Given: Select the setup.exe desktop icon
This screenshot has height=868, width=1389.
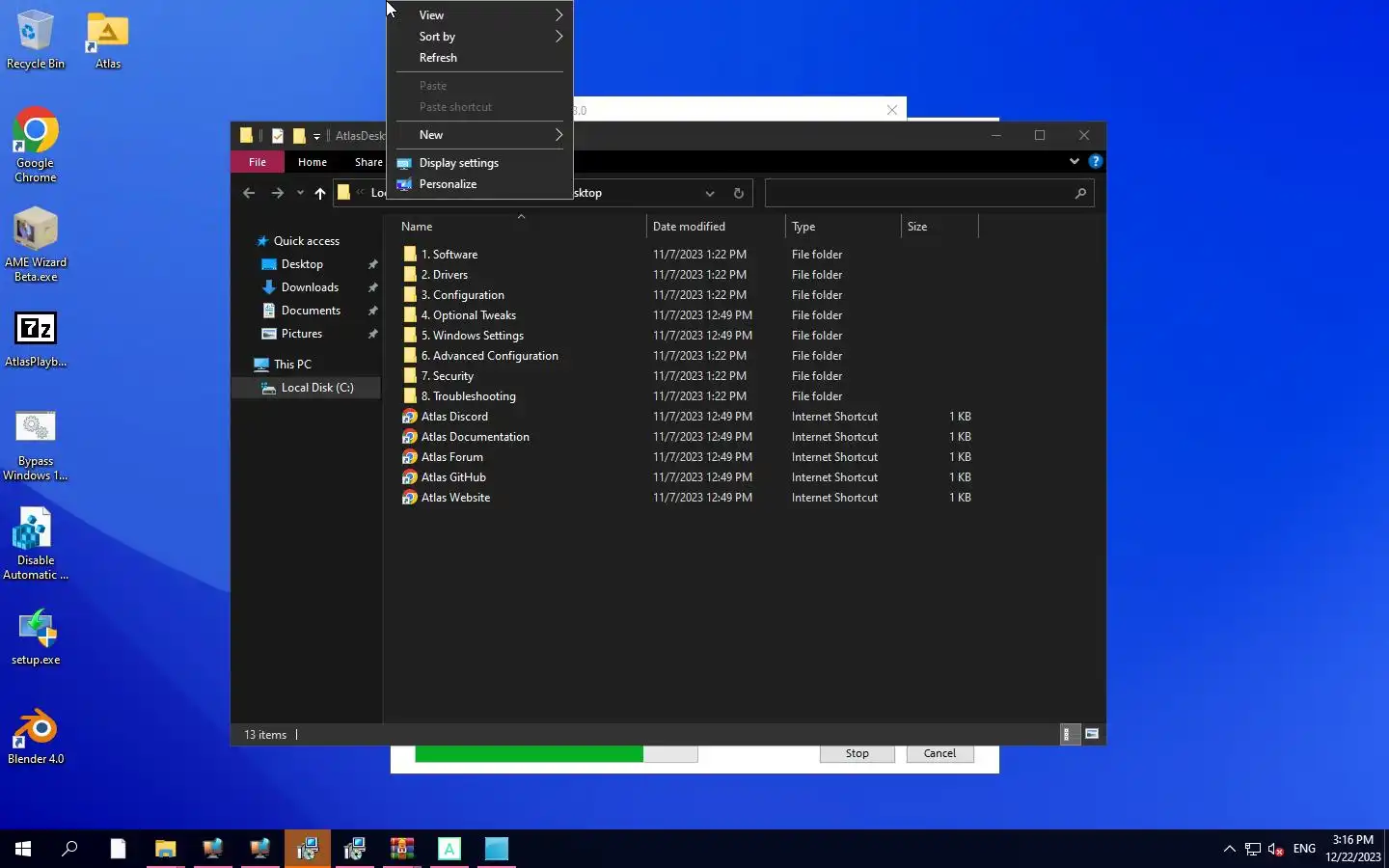Looking at the screenshot, I should (x=35, y=637).
